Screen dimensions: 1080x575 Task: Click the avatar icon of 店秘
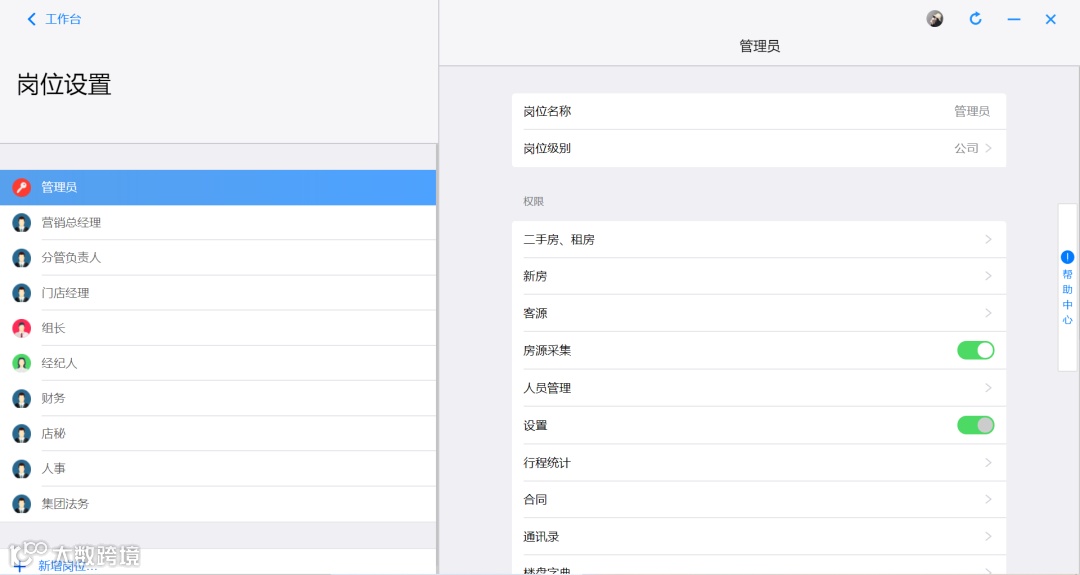(22, 433)
